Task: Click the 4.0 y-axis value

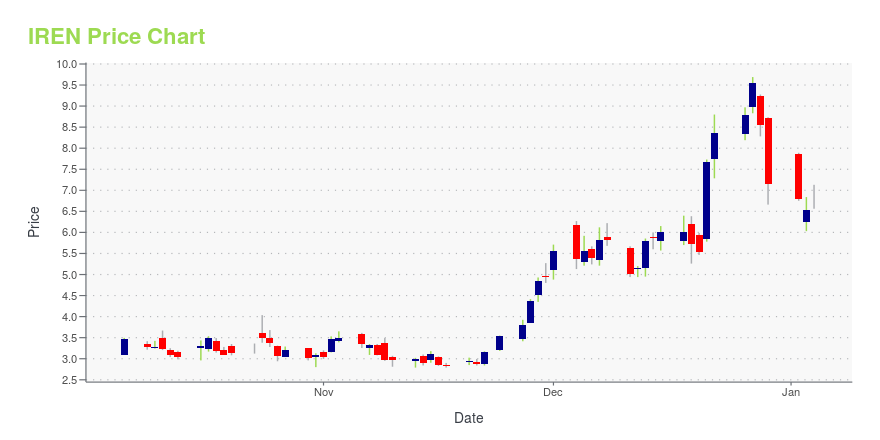Action: click(x=70, y=317)
